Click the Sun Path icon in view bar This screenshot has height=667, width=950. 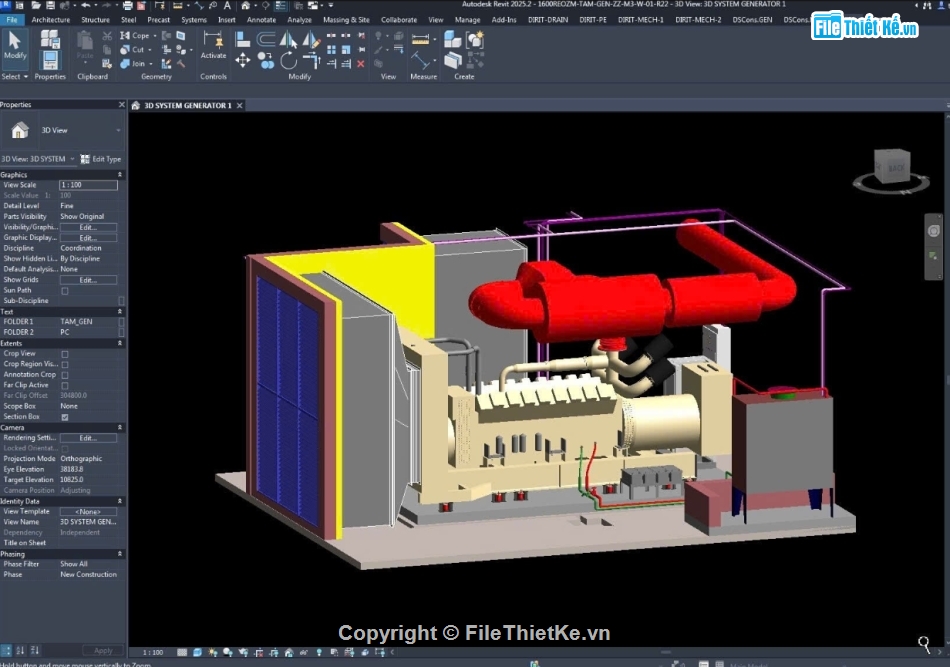pos(213,652)
